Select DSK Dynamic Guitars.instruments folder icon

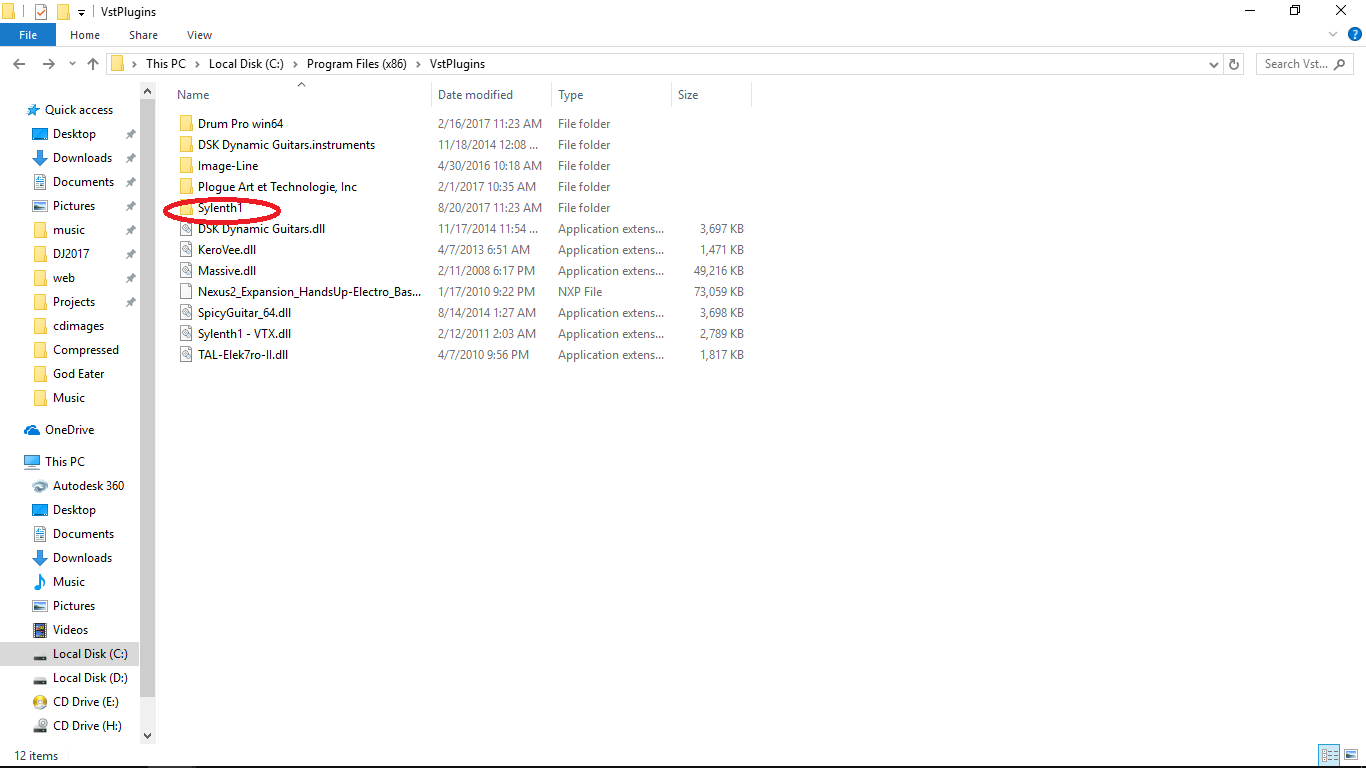(x=186, y=145)
